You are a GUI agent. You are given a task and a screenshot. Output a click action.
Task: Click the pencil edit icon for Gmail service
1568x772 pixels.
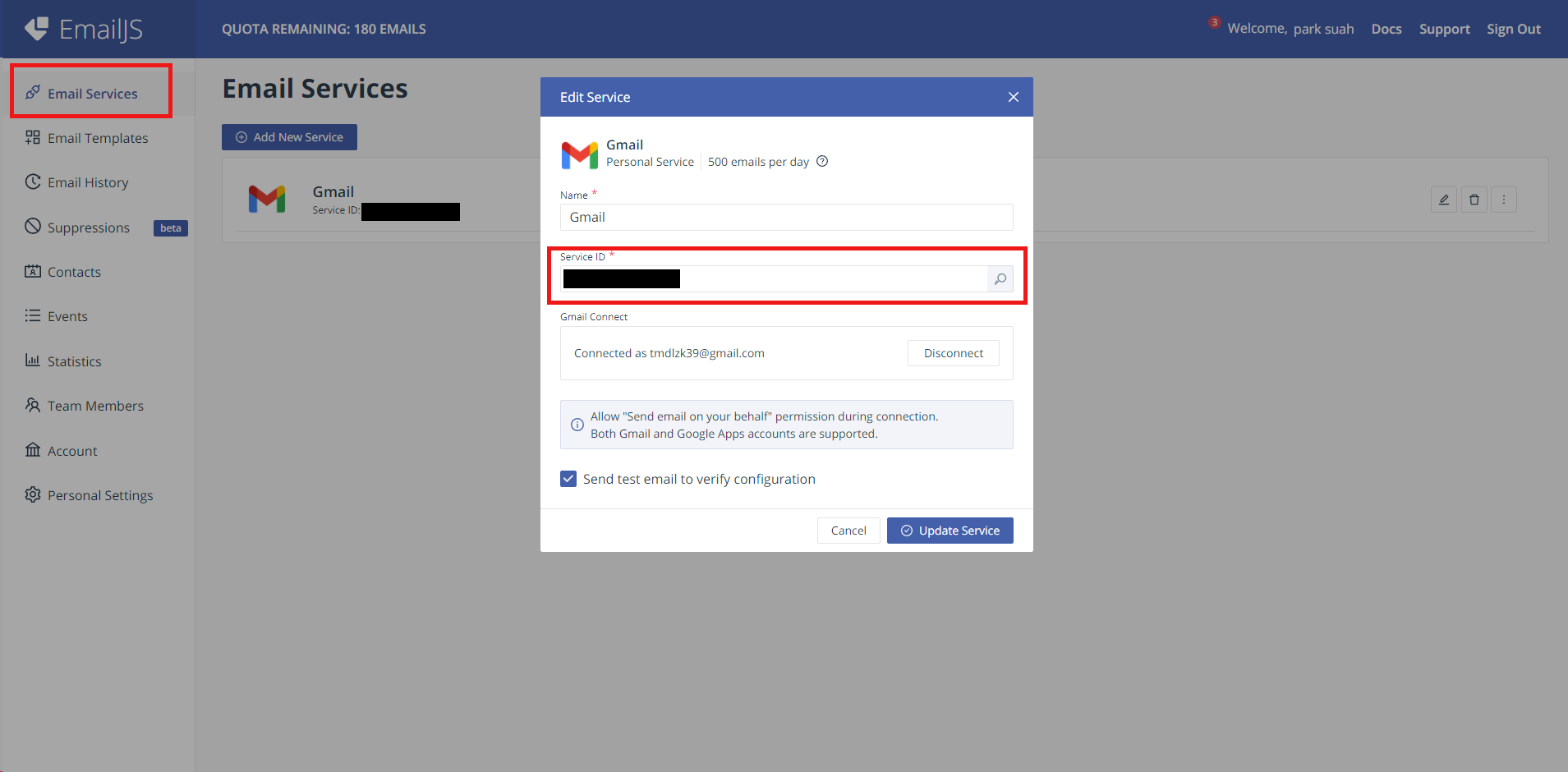(1444, 200)
